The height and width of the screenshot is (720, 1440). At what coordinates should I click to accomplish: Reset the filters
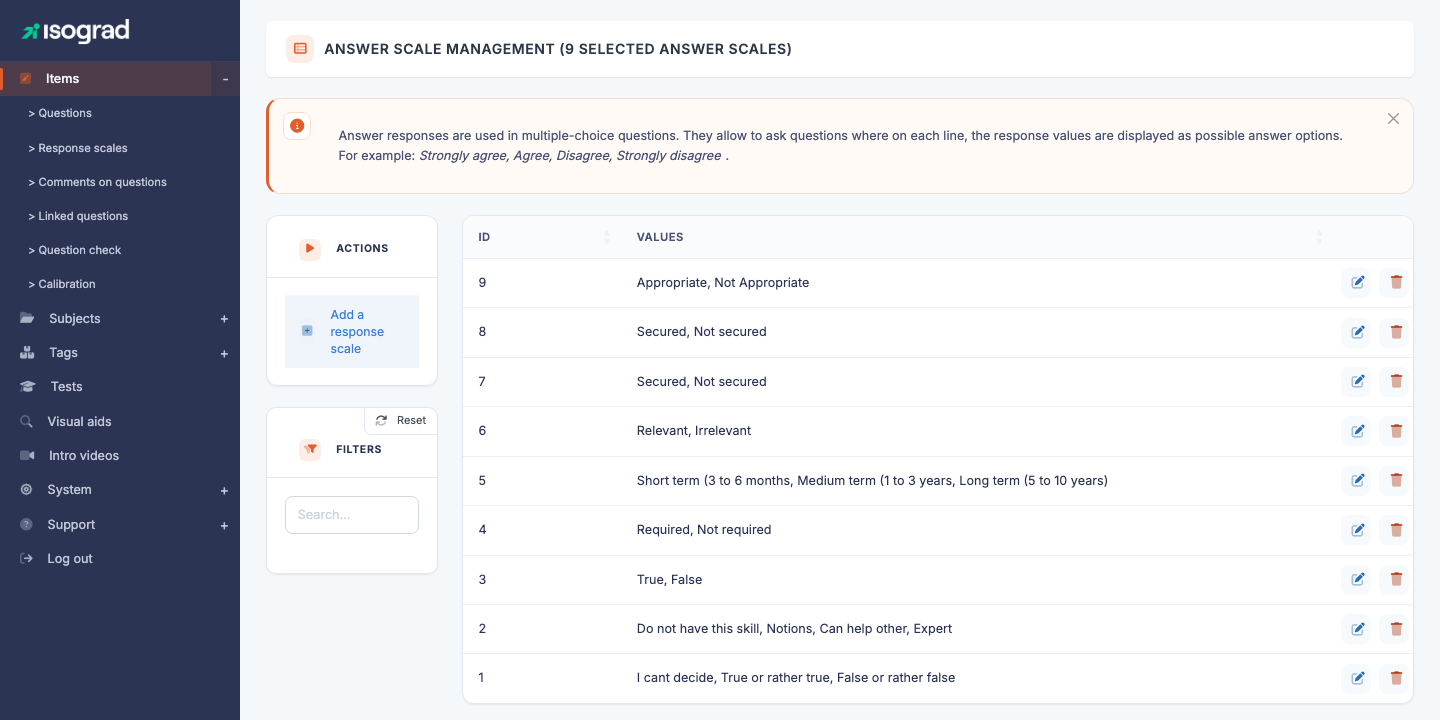click(x=401, y=420)
